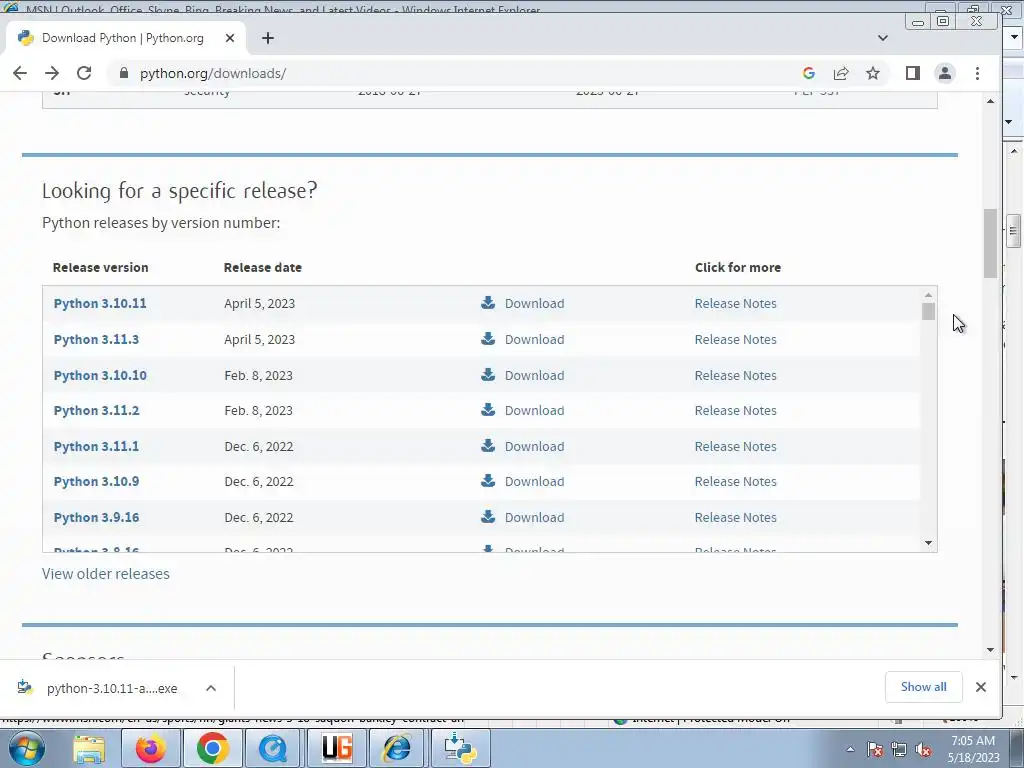This screenshot has height=768, width=1024.
Task: Open Release Notes for Python 3.10.11
Action: point(735,304)
